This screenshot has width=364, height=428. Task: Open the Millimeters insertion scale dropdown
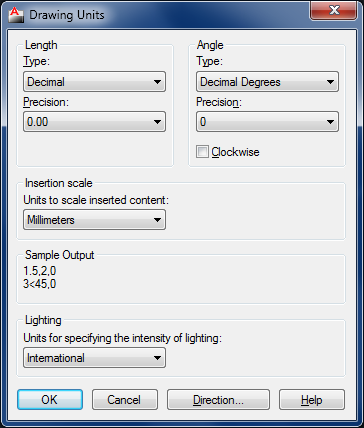pos(94,220)
